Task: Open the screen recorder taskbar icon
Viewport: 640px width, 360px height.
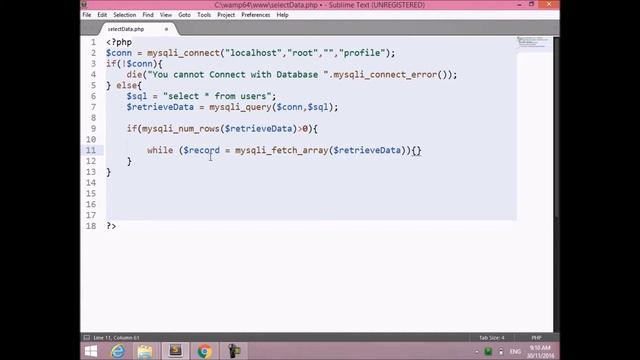Action: [234, 351]
